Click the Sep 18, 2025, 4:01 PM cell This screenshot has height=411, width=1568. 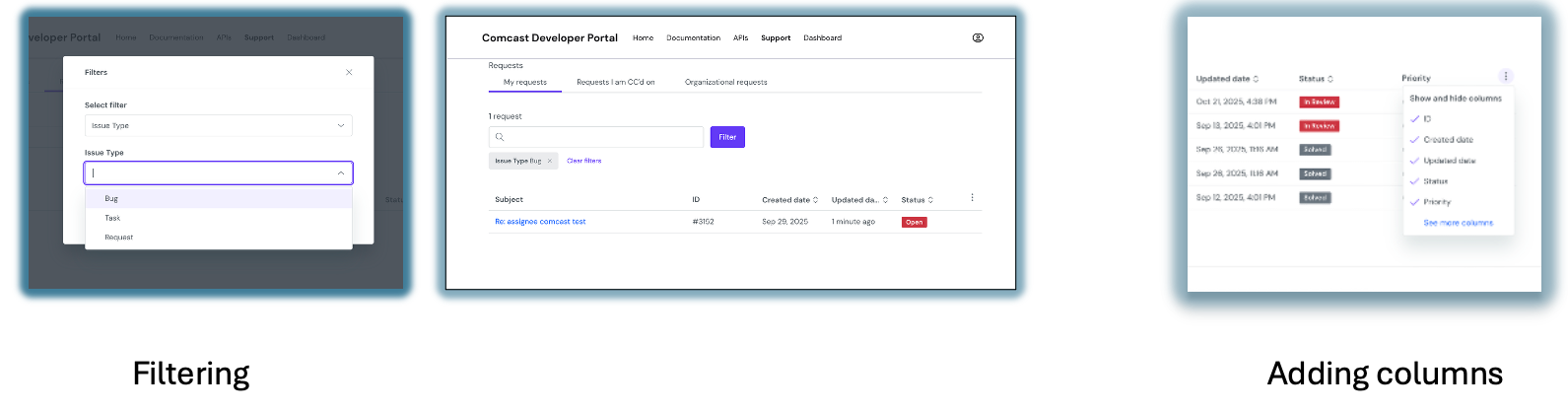coord(1236,125)
